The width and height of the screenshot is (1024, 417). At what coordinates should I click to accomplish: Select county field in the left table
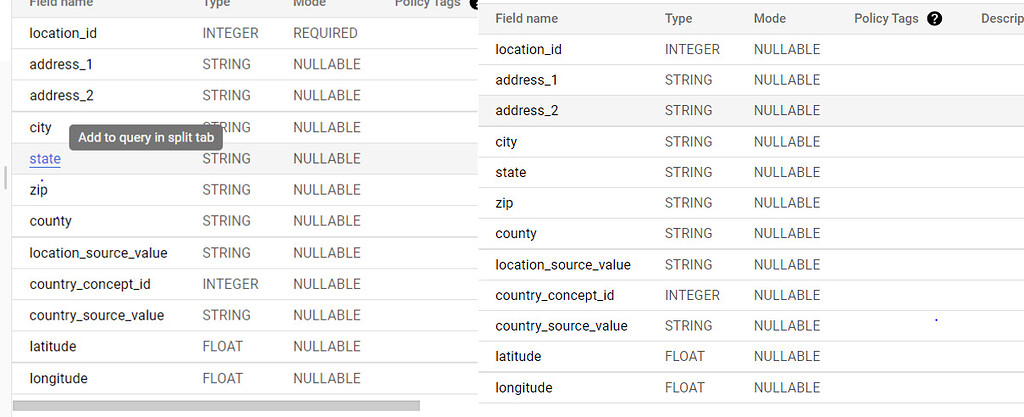click(x=50, y=221)
